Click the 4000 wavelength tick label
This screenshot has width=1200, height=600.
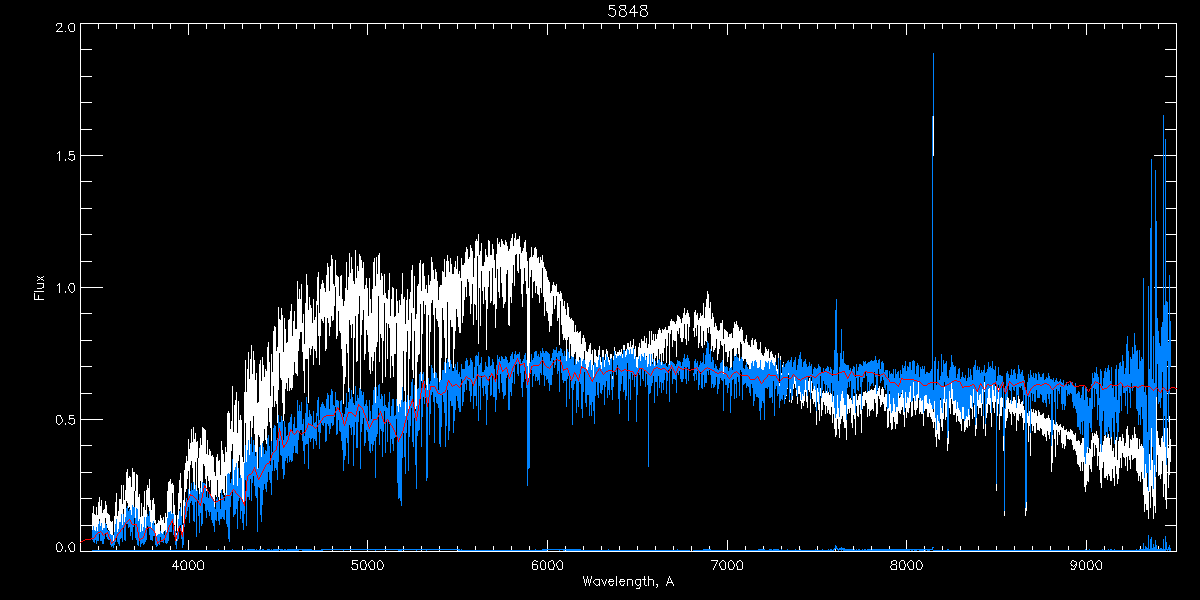coord(188,566)
